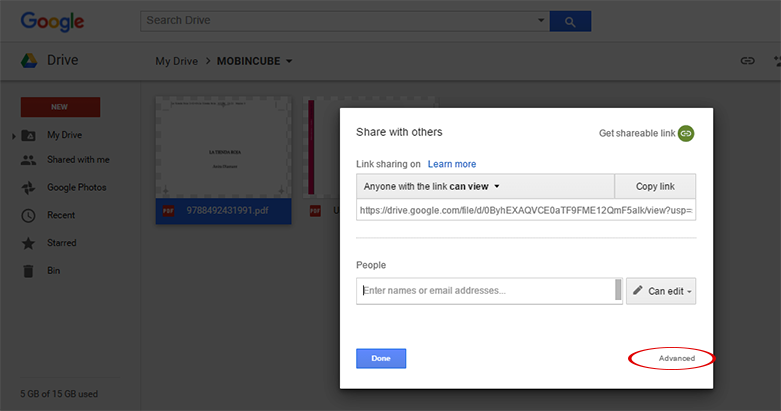Click the Google Photos pinwheel icon
This screenshot has height=411, width=781.
[x=28, y=187]
